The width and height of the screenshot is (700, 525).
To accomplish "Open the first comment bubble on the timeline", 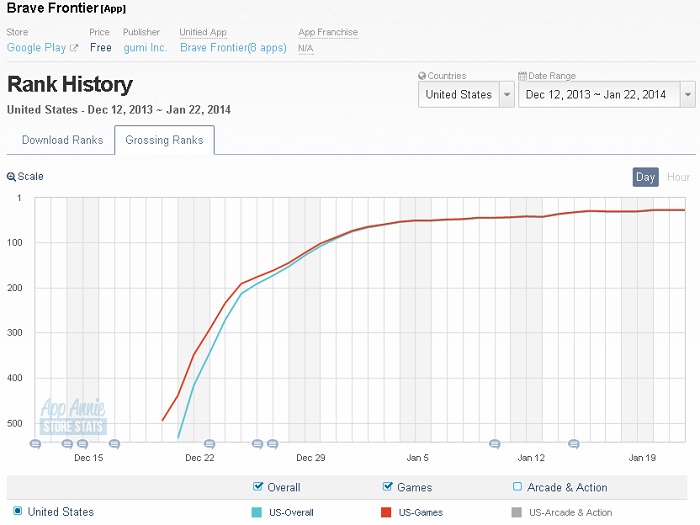I will (x=35, y=444).
